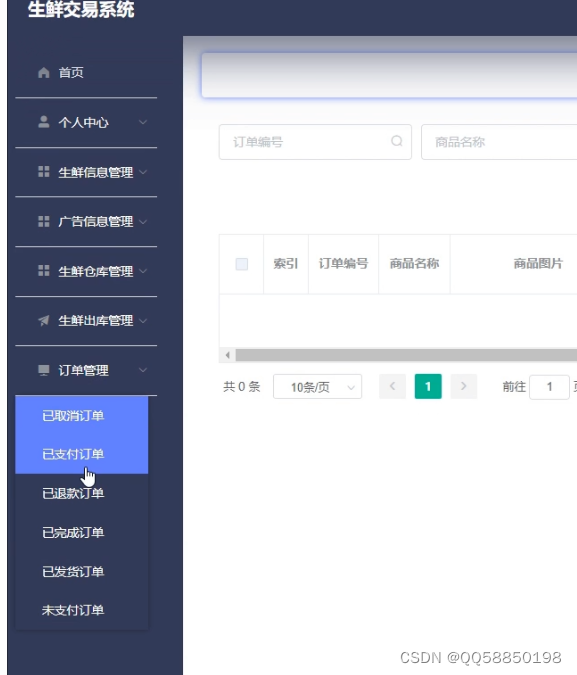Click the grid icon beside 广告信息管理
577x675 pixels.
click(43, 221)
